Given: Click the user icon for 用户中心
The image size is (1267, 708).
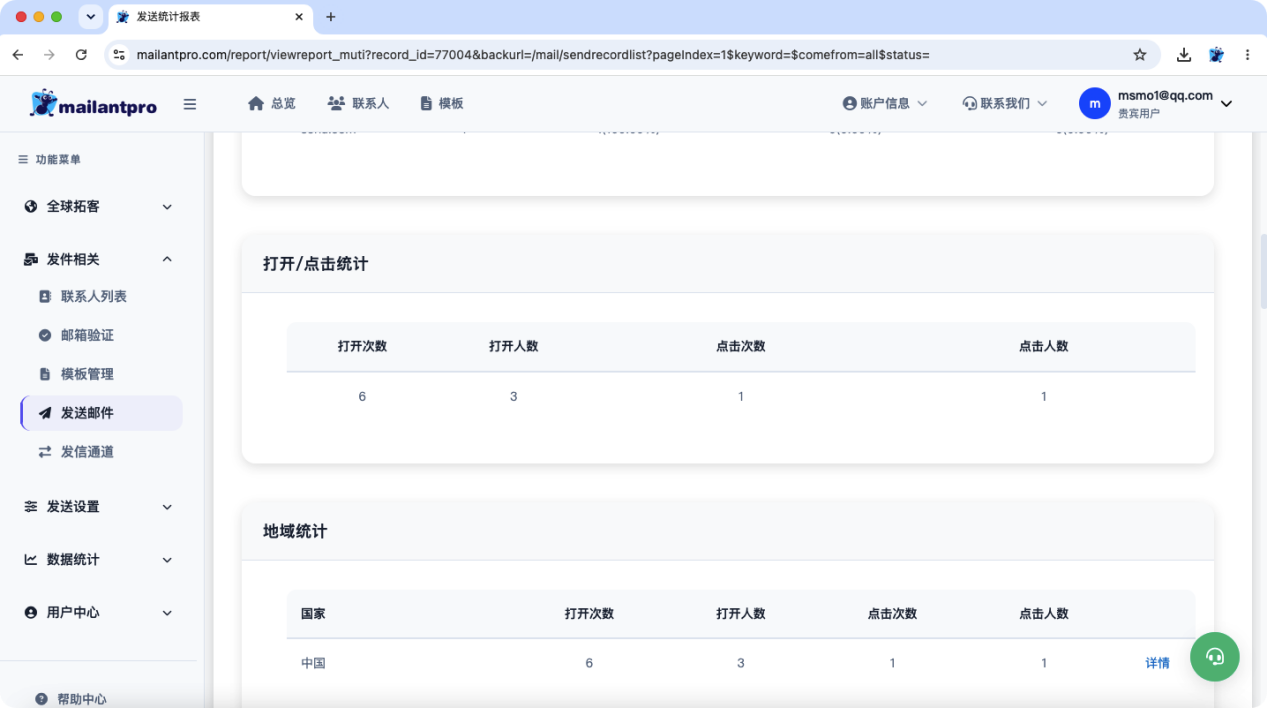Looking at the screenshot, I should click(31, 612).
